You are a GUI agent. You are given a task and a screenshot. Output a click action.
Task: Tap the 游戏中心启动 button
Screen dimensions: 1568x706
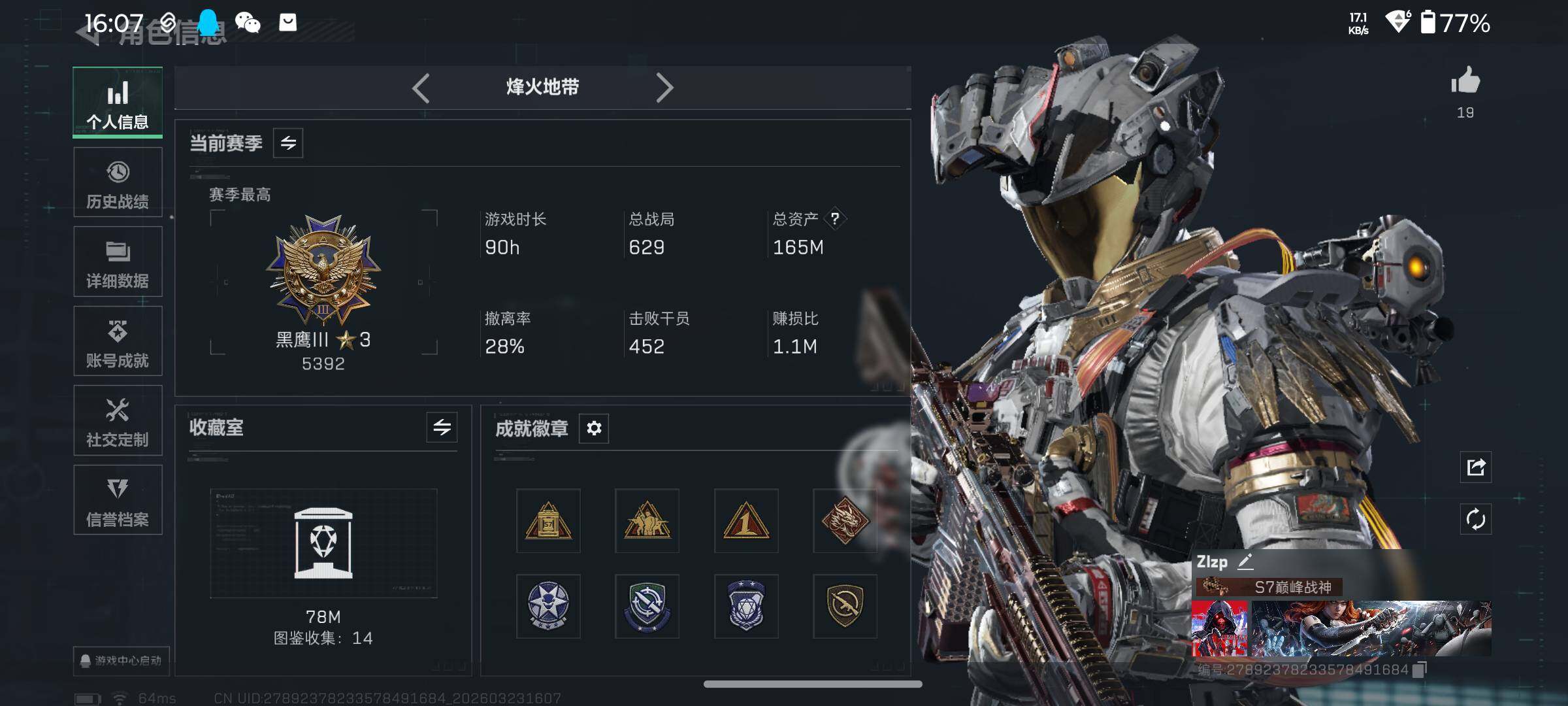pyautogui.click(x=122, y=660)
